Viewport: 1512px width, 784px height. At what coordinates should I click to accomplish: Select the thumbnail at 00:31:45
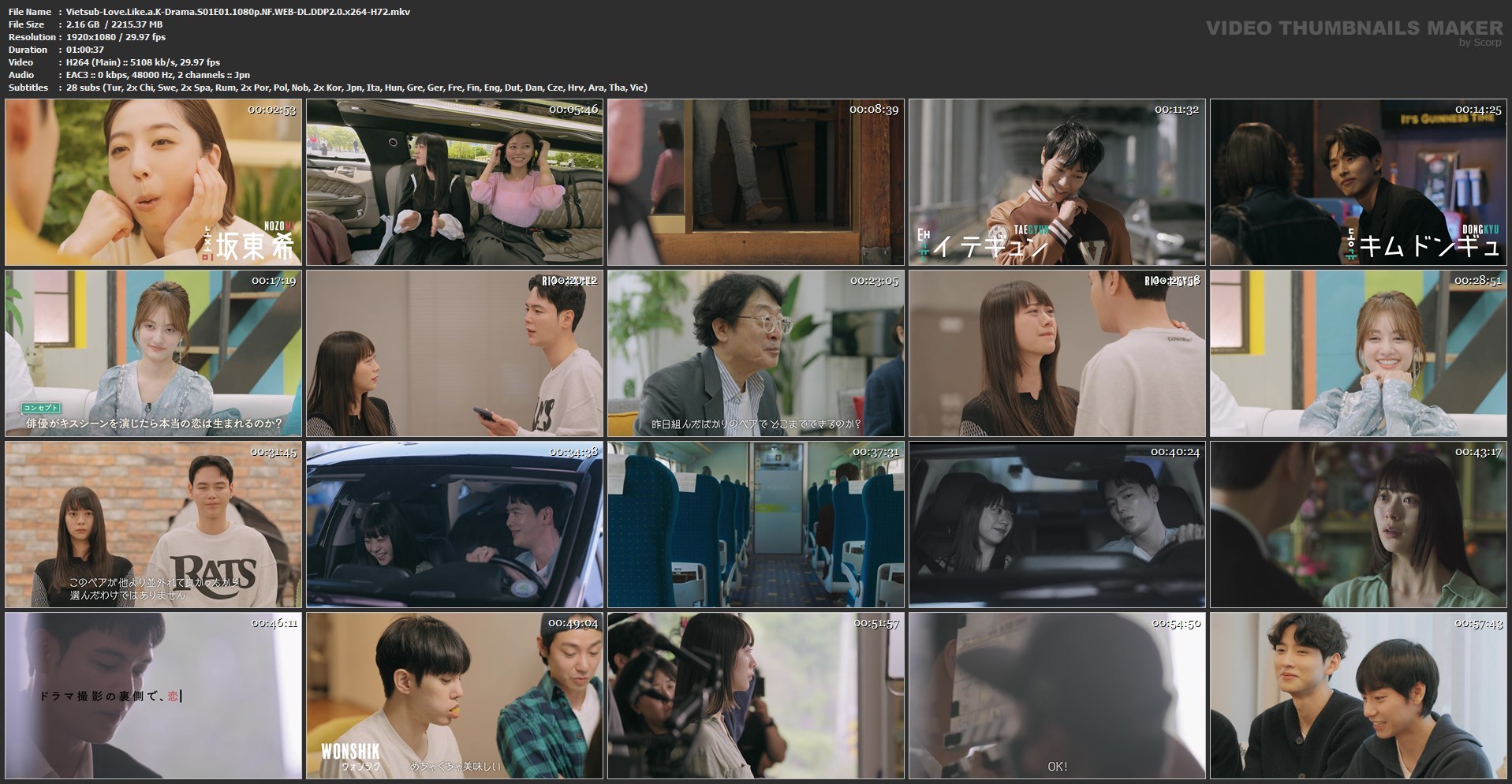154,525
